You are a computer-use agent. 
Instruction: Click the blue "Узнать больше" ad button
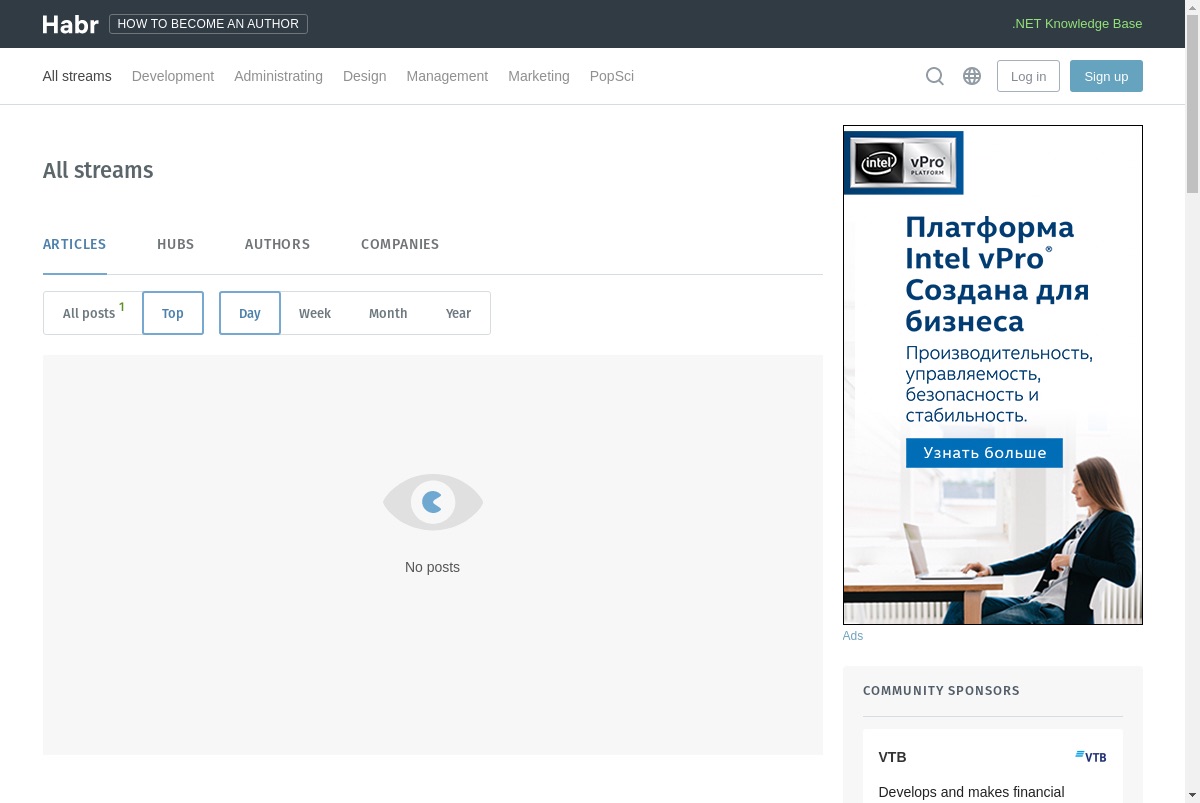[x=984, y=452]
